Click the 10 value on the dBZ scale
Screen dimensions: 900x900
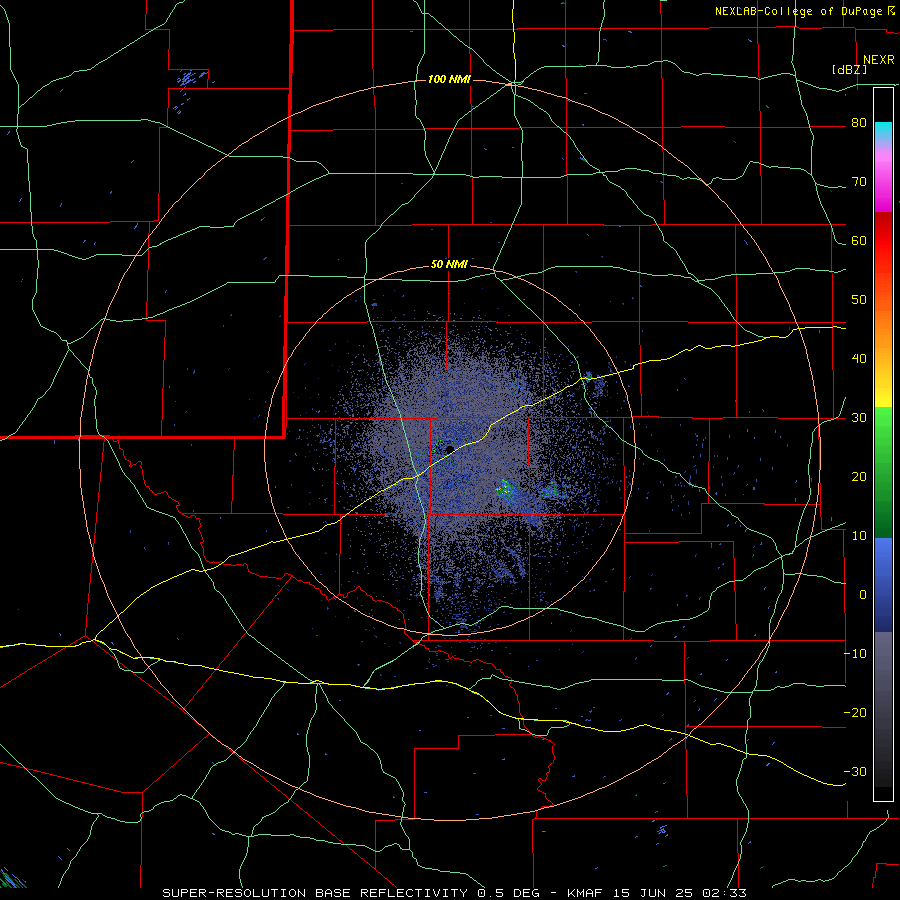coord(859,536)
